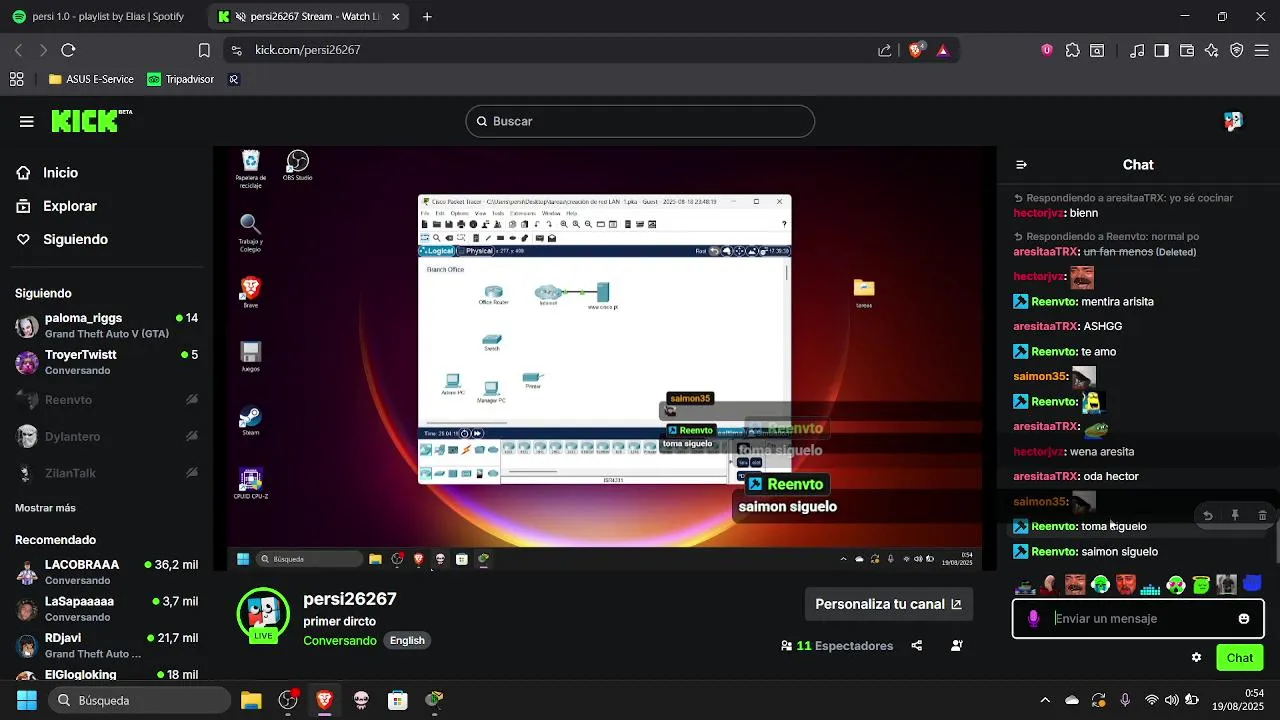Show hidden system tray icons chevron
Viewport: 1280px width, 720px height.
pyautogui.click(x=1045, y=700)
